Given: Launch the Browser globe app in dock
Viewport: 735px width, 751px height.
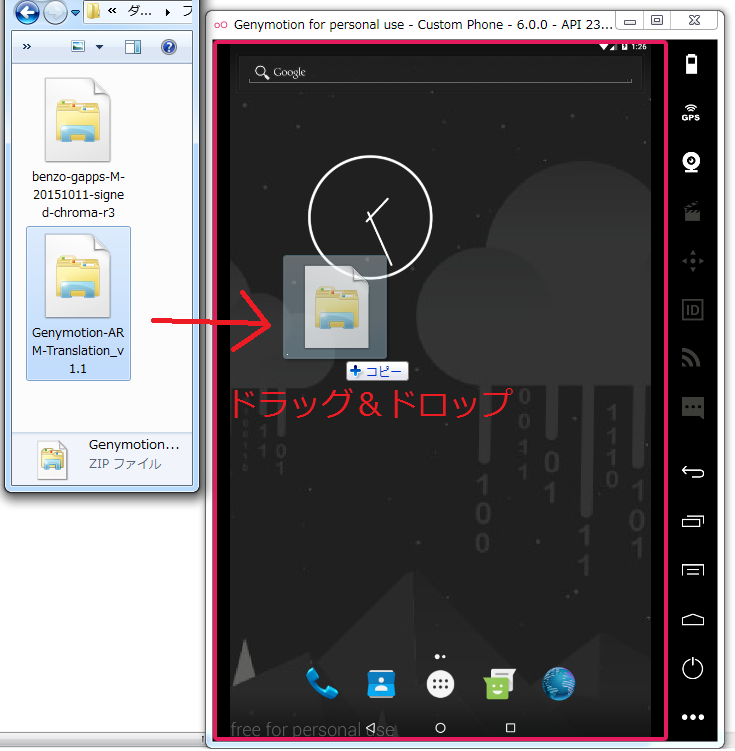Looking at the screenshot, I should (559, 683).
